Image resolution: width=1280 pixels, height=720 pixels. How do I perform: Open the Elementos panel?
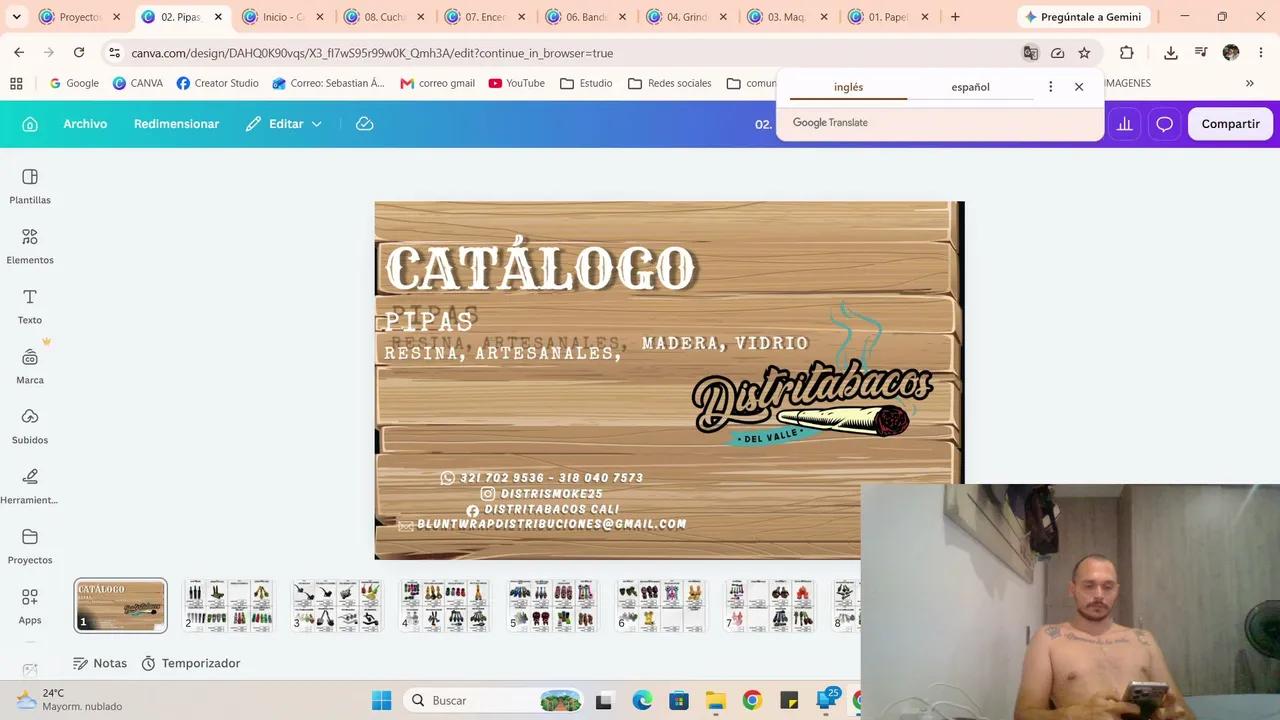pos(30,246)
